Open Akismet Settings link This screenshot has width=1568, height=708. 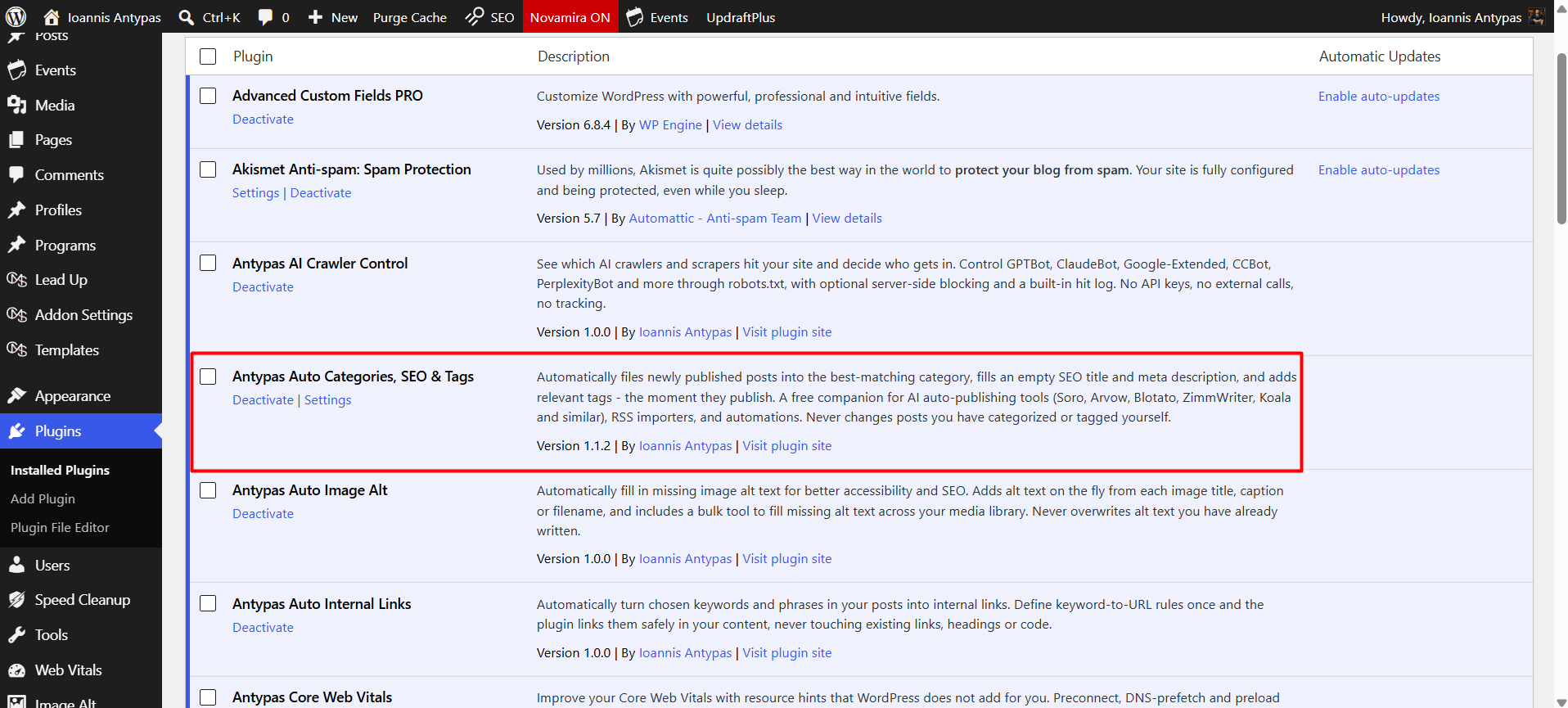[x=256, y=193]
